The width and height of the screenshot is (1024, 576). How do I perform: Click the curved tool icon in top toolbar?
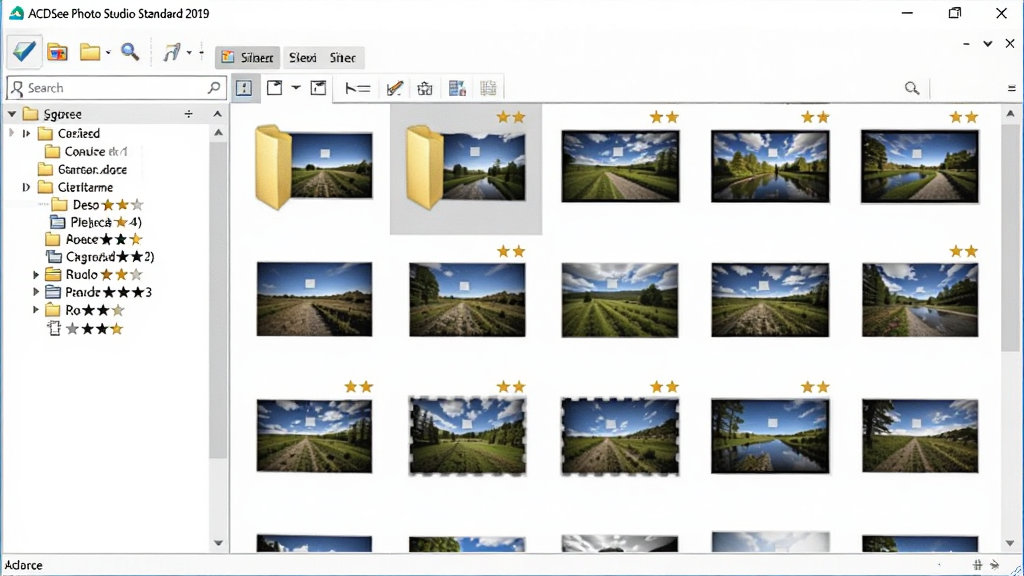(x=172, y=52)
